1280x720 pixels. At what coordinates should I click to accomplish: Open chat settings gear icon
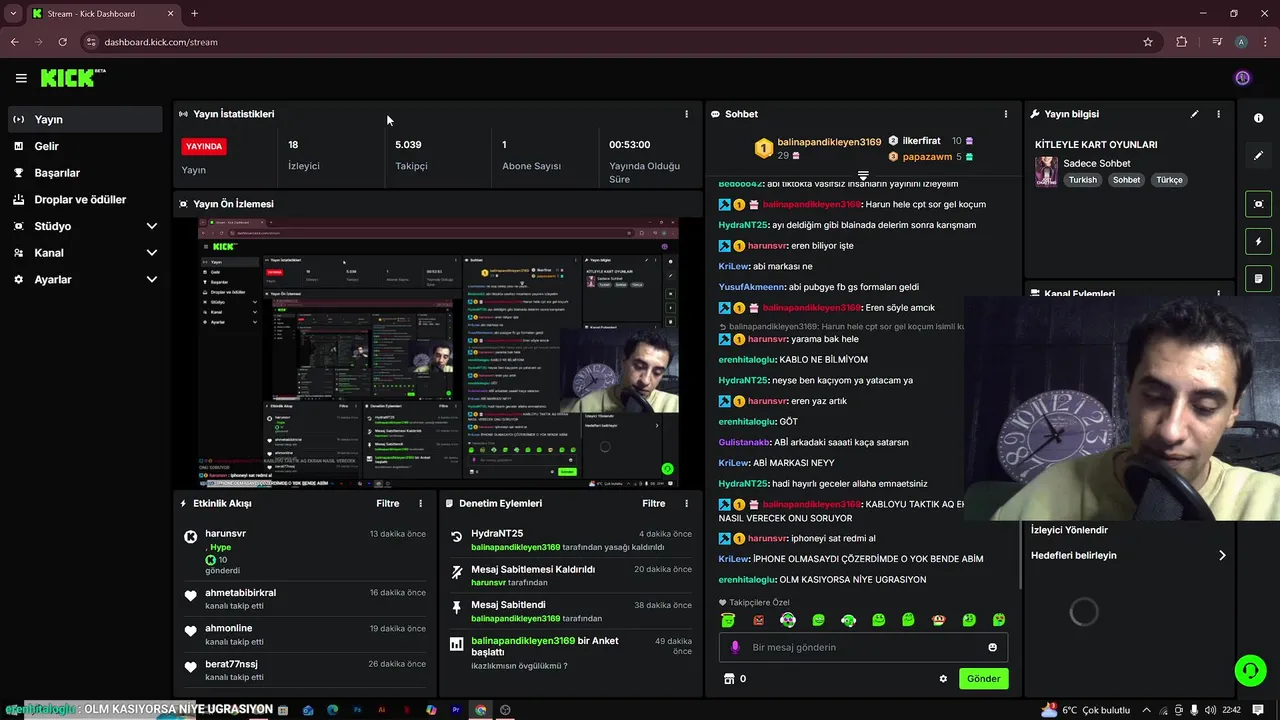943,679
